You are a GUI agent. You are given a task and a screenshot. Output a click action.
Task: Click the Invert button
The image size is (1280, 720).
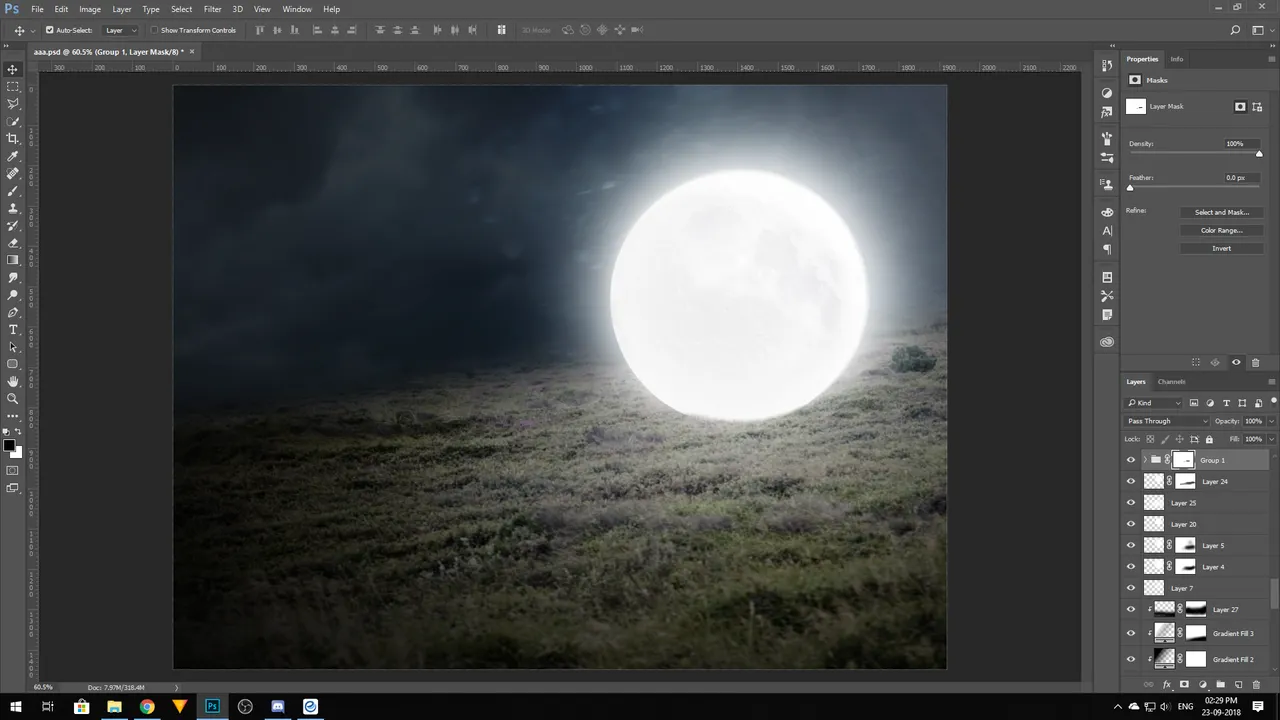tap(1222, 248)
